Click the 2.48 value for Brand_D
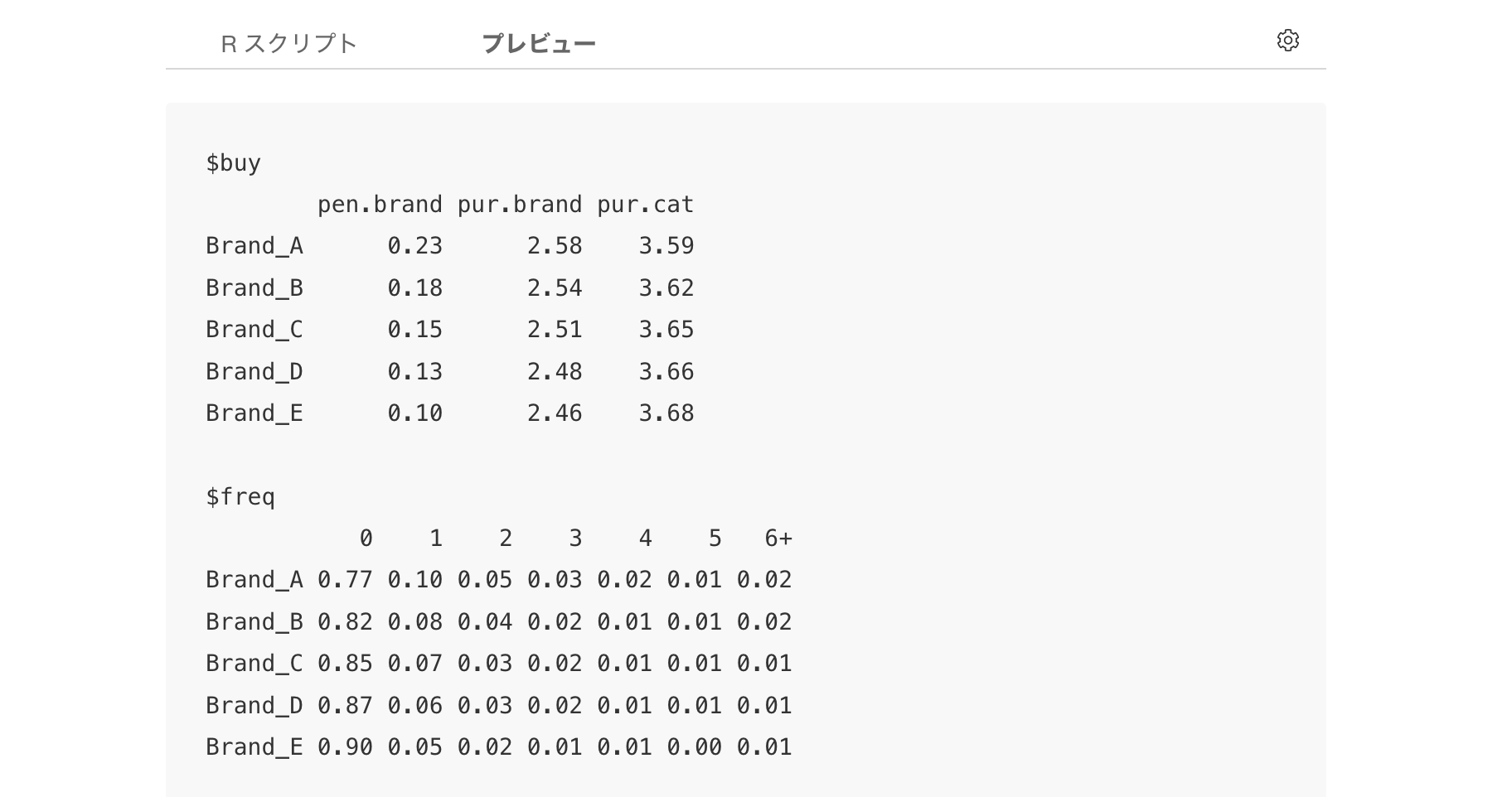The width and height of the screenshot is (1512, 797). pyautogui.click(x=555, y=372)
